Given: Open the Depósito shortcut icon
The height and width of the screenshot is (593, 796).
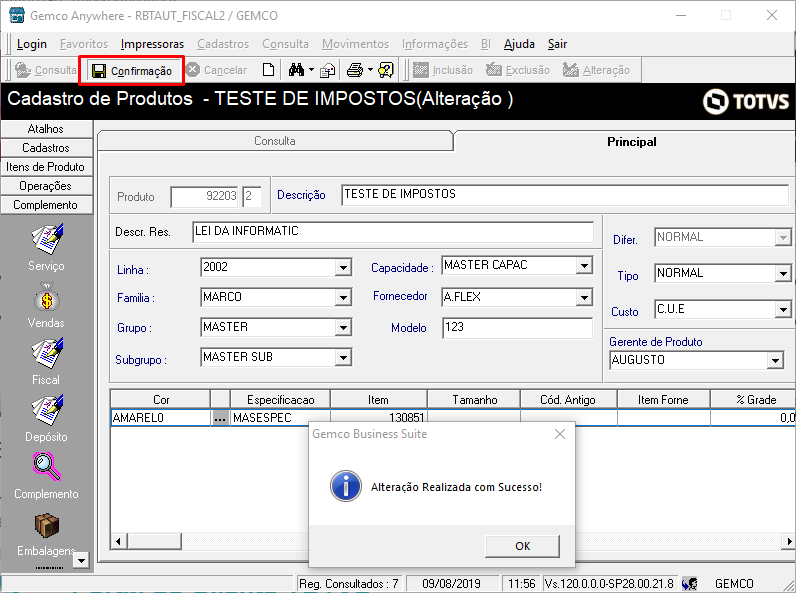Looking at the screenshot, I should pos(47,411).
